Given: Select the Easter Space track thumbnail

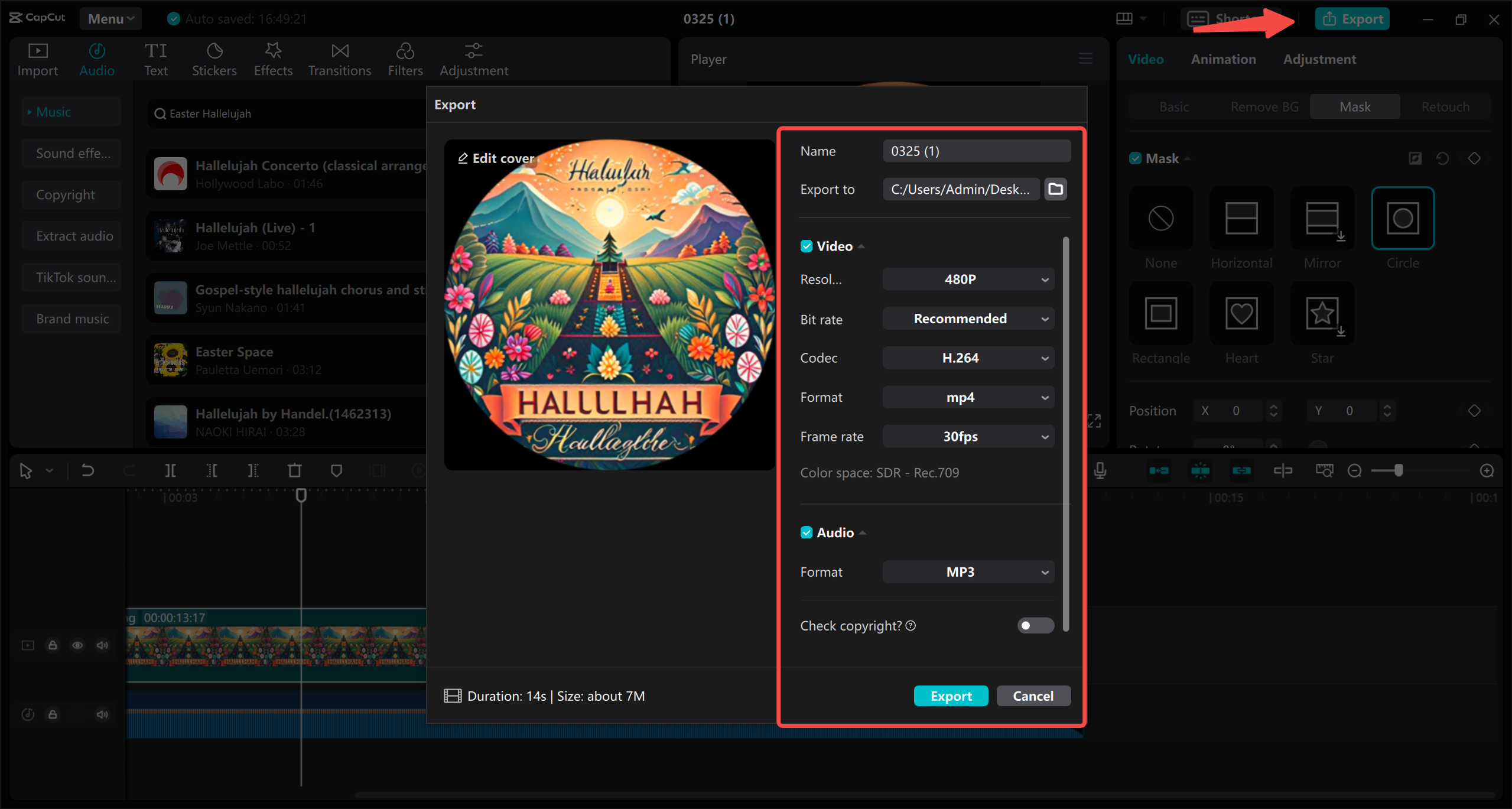Looking at the screenshot, I should [170, 360].
